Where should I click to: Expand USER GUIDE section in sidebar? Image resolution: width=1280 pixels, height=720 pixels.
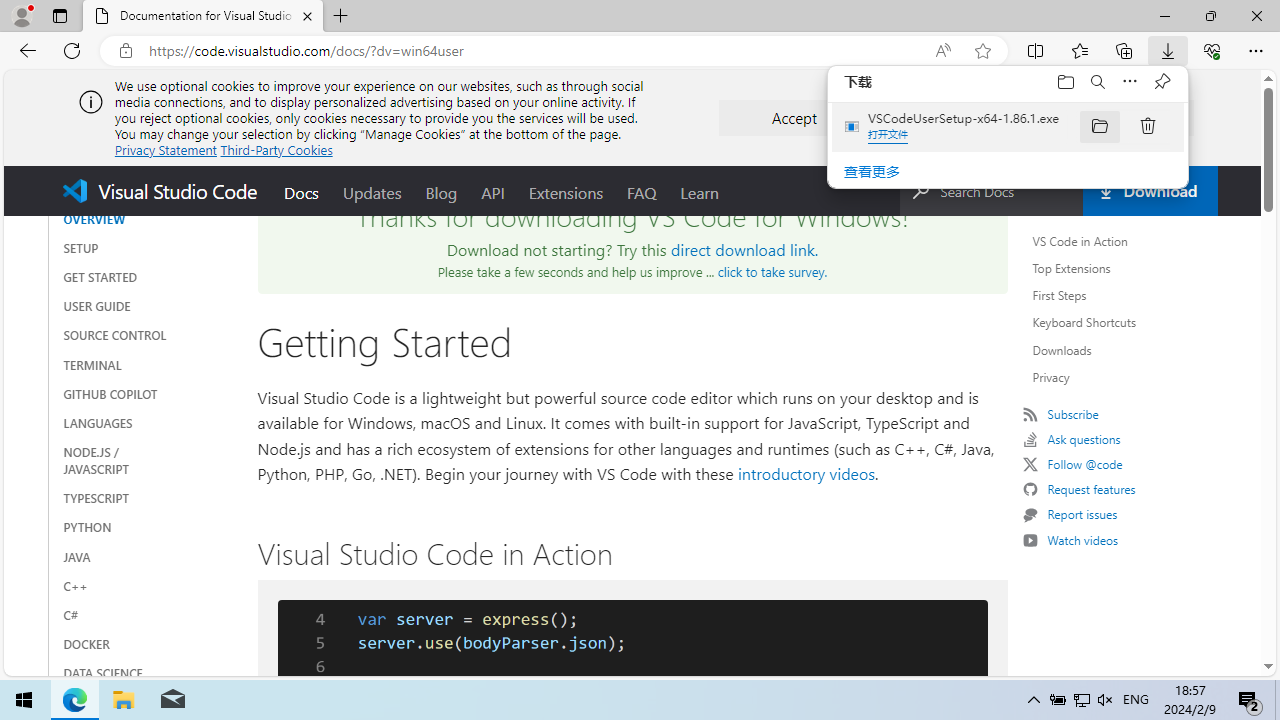tap(97, 306)
